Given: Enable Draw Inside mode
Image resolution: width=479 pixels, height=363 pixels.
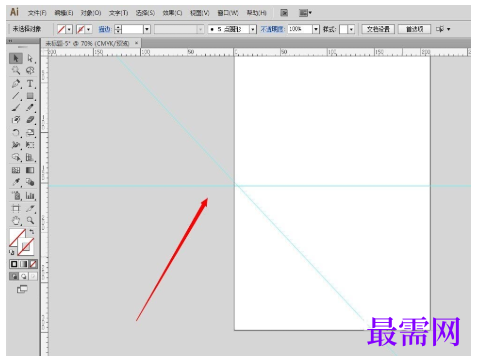Looking at the screenshot, I should click(33, 276).
